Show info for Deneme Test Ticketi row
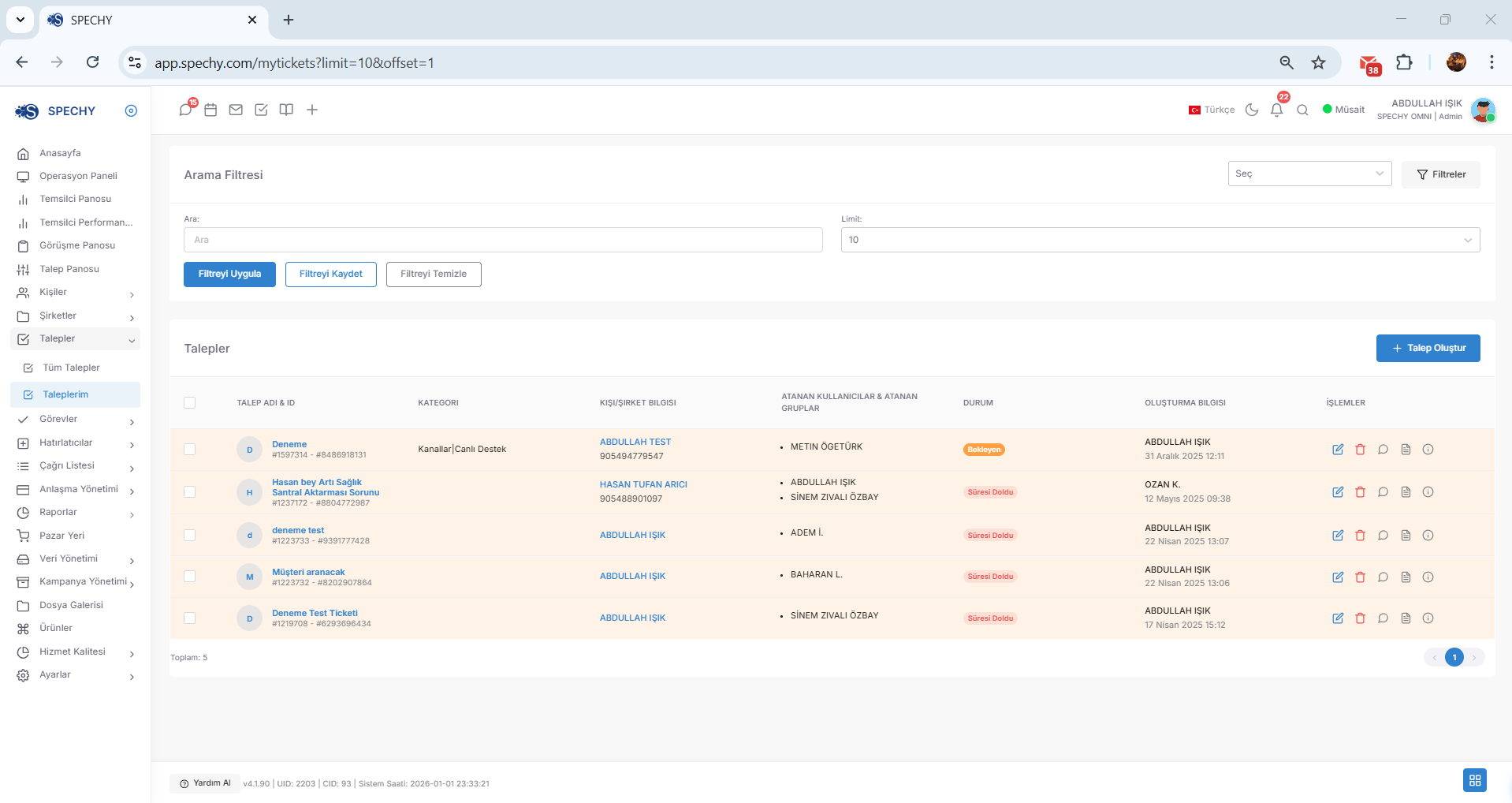 click(x=1428, y=618)
